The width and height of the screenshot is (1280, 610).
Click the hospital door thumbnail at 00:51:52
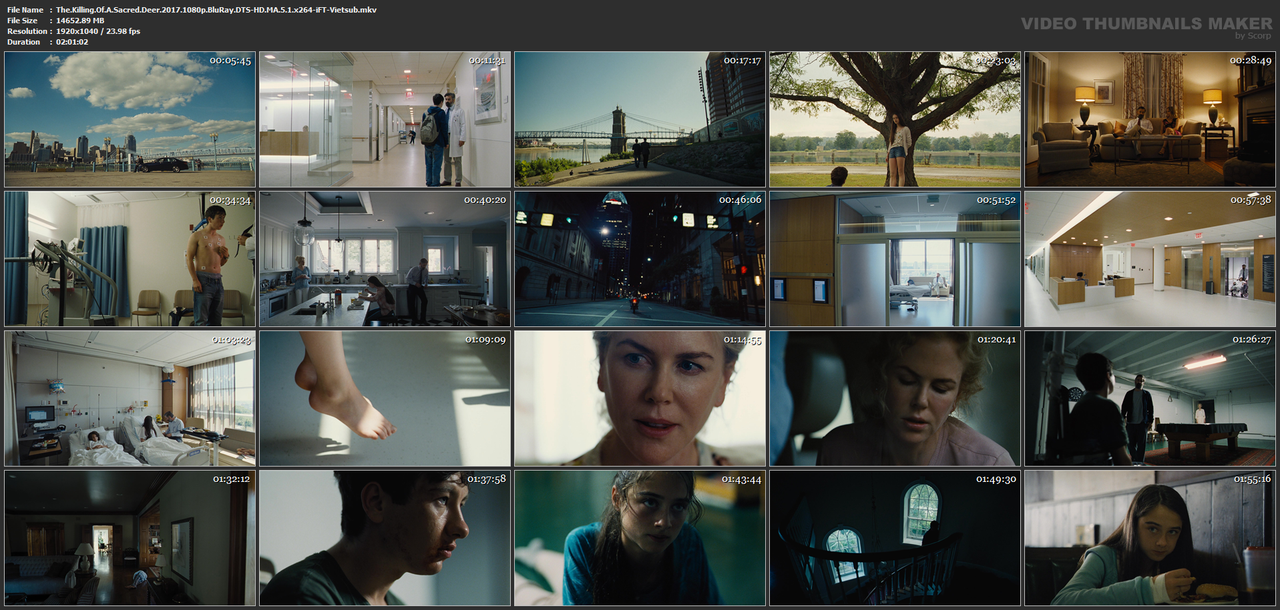(895, 259)
